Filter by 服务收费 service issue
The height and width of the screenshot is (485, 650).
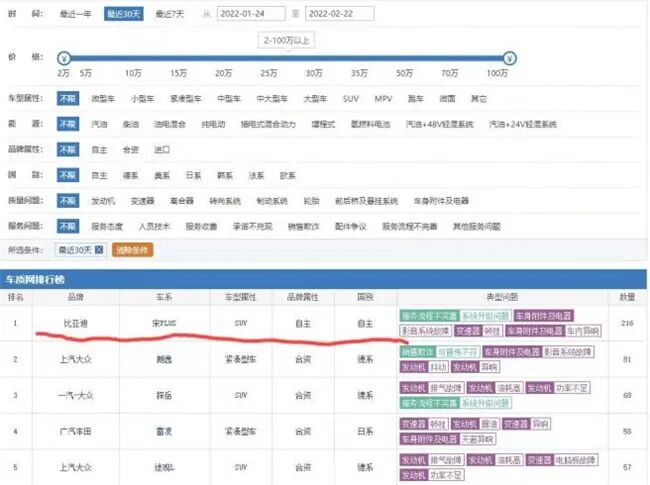[x=201, y=226]
